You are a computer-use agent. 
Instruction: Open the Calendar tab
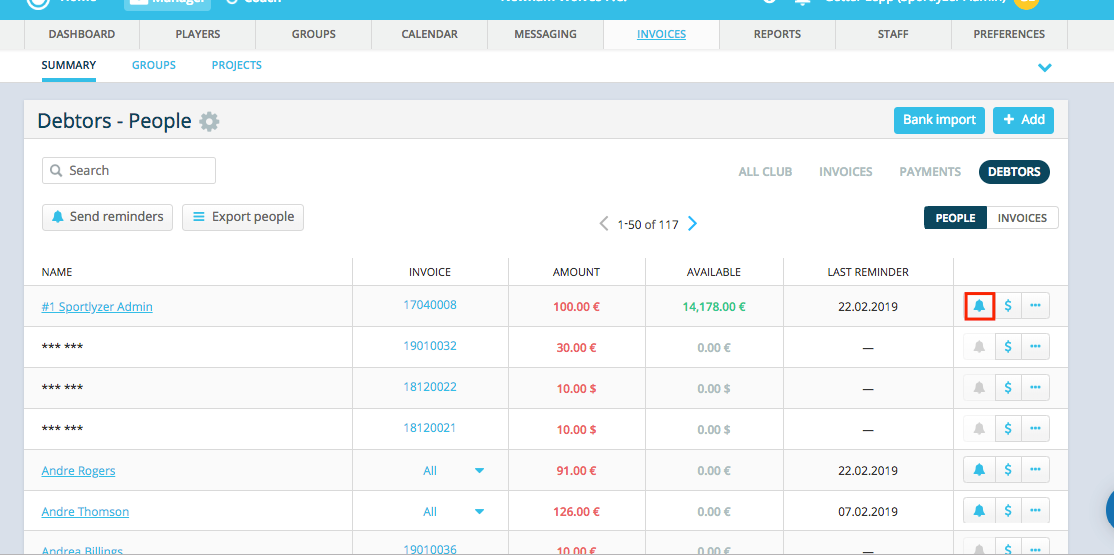coord(429,34)
